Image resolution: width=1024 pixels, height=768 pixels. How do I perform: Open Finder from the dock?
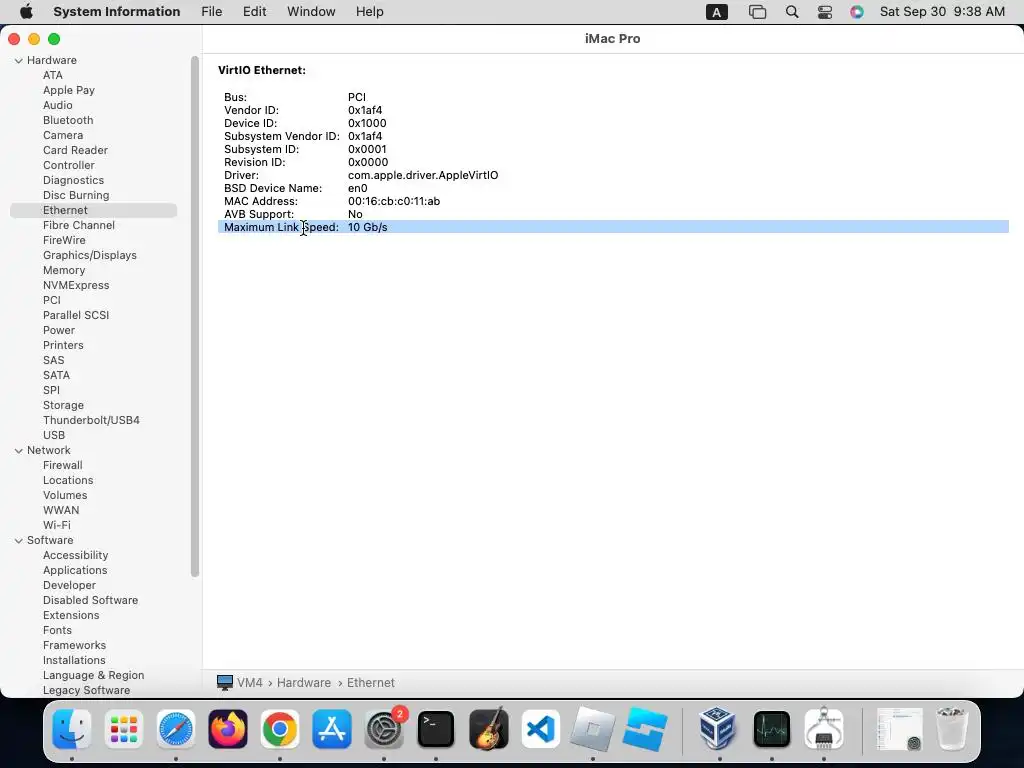click(x=72, y=729)
